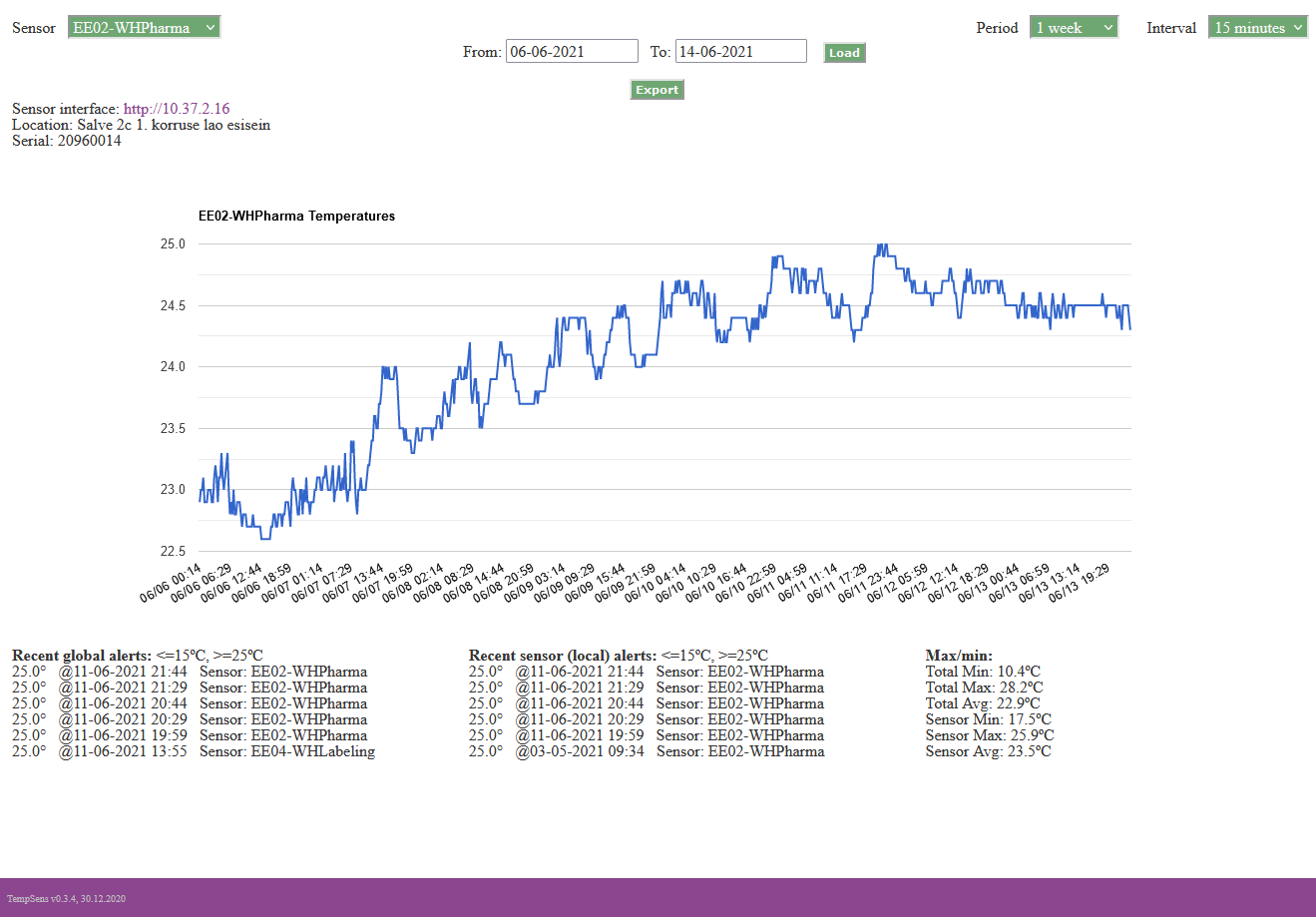Screen dimensions: 1316x917
Task: Click the Location text Salve 2c
Action: click(105, 125)
